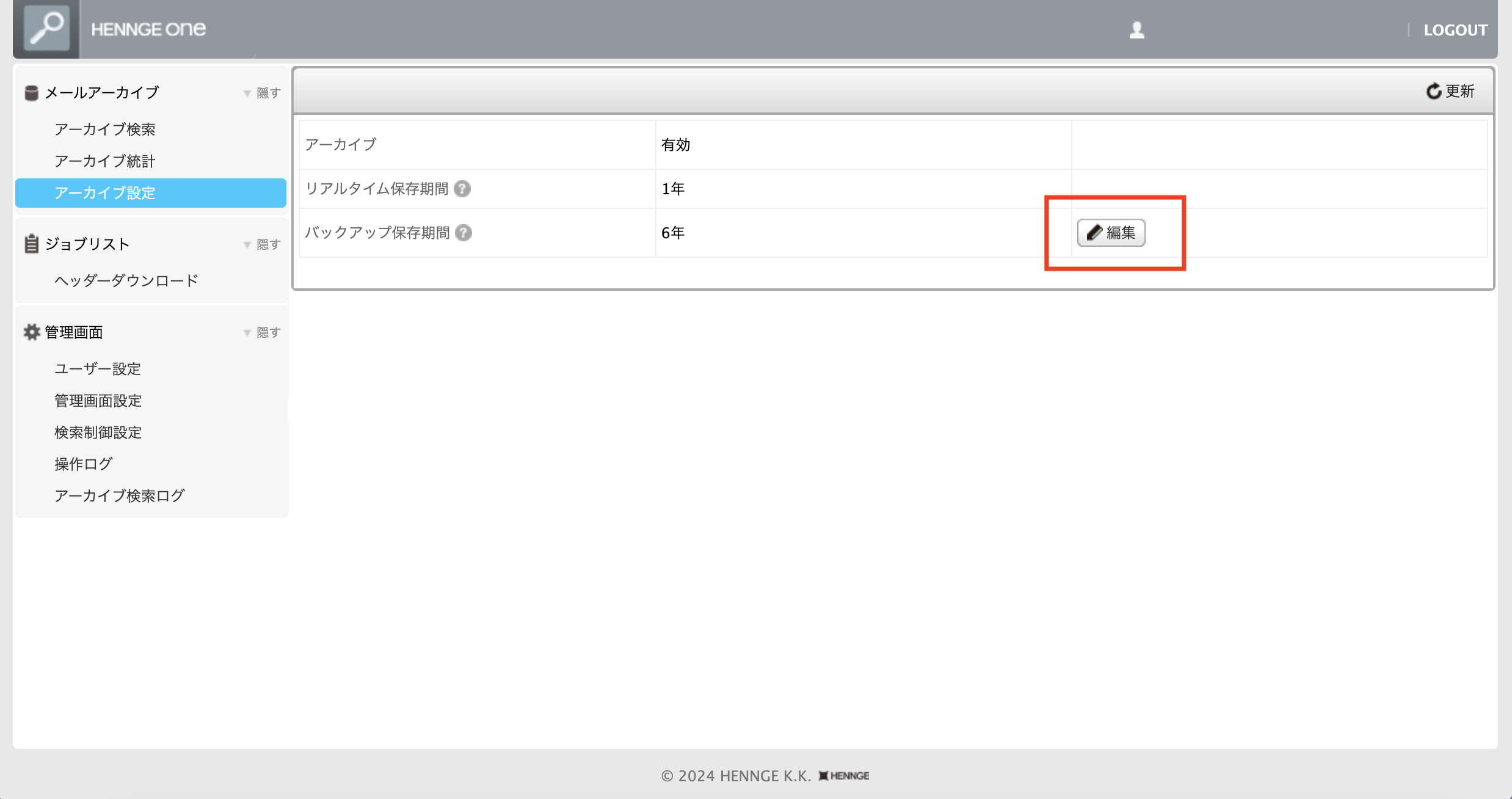The image size is (1512, 799).
Task: Open the user profile icon
Action: tap(1136, 30)
